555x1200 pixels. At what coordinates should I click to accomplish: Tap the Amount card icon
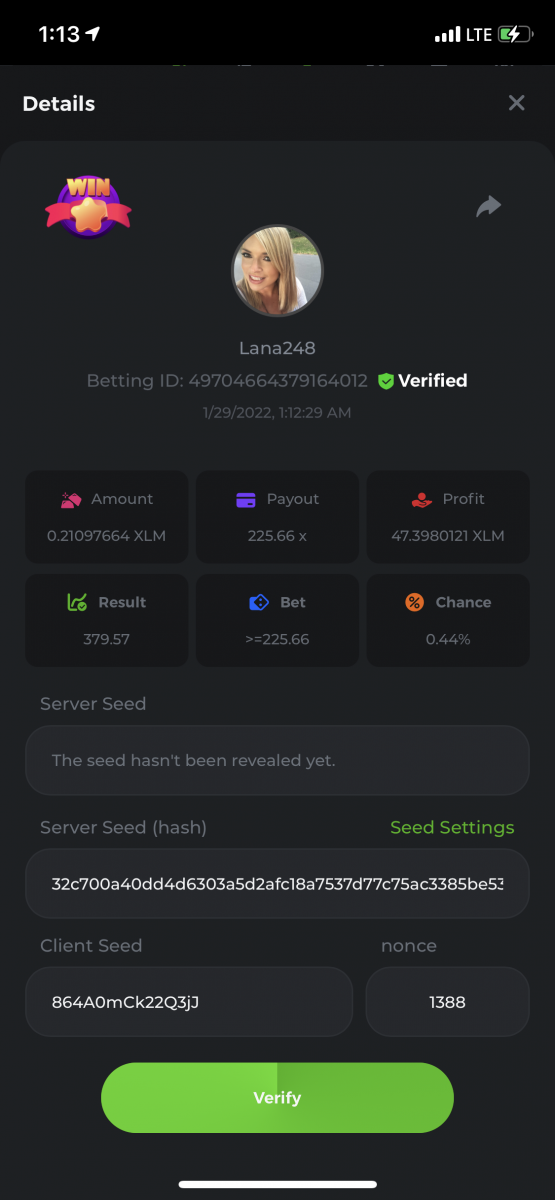tap(70, 499)
